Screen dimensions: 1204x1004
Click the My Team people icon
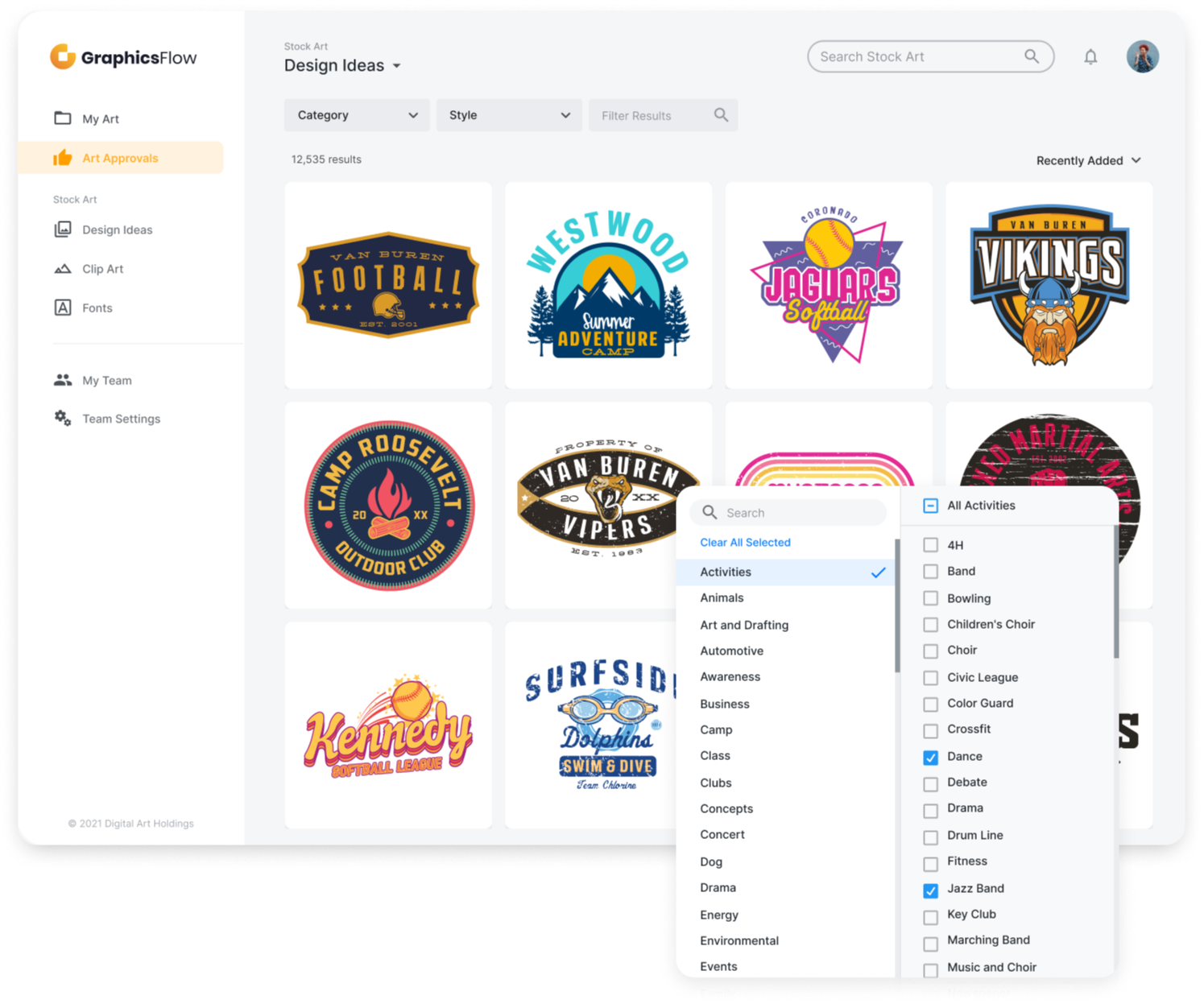(x=63, y=380)
